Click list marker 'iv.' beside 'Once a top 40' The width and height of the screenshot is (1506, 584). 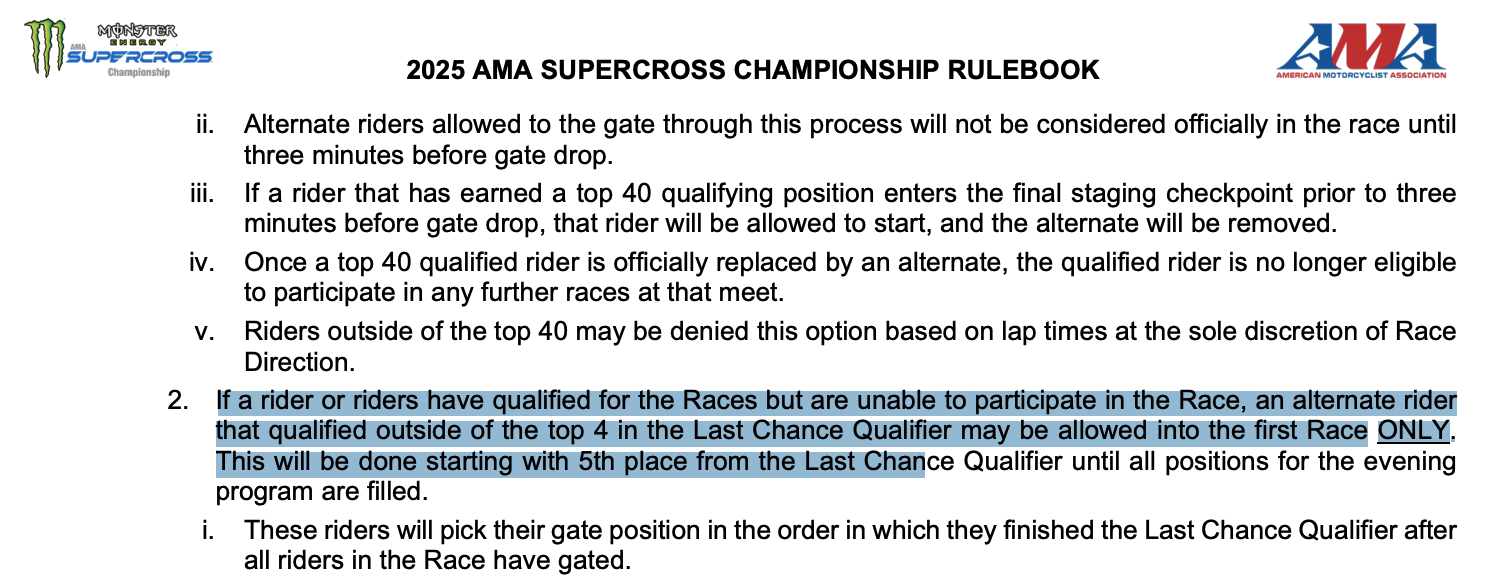point(204,263)
